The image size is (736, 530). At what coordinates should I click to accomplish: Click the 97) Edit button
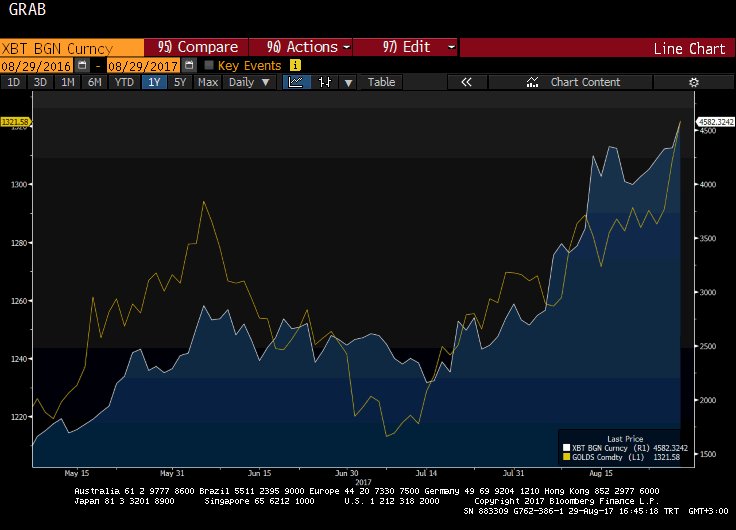pyautogui.click(x=406, y=47)
